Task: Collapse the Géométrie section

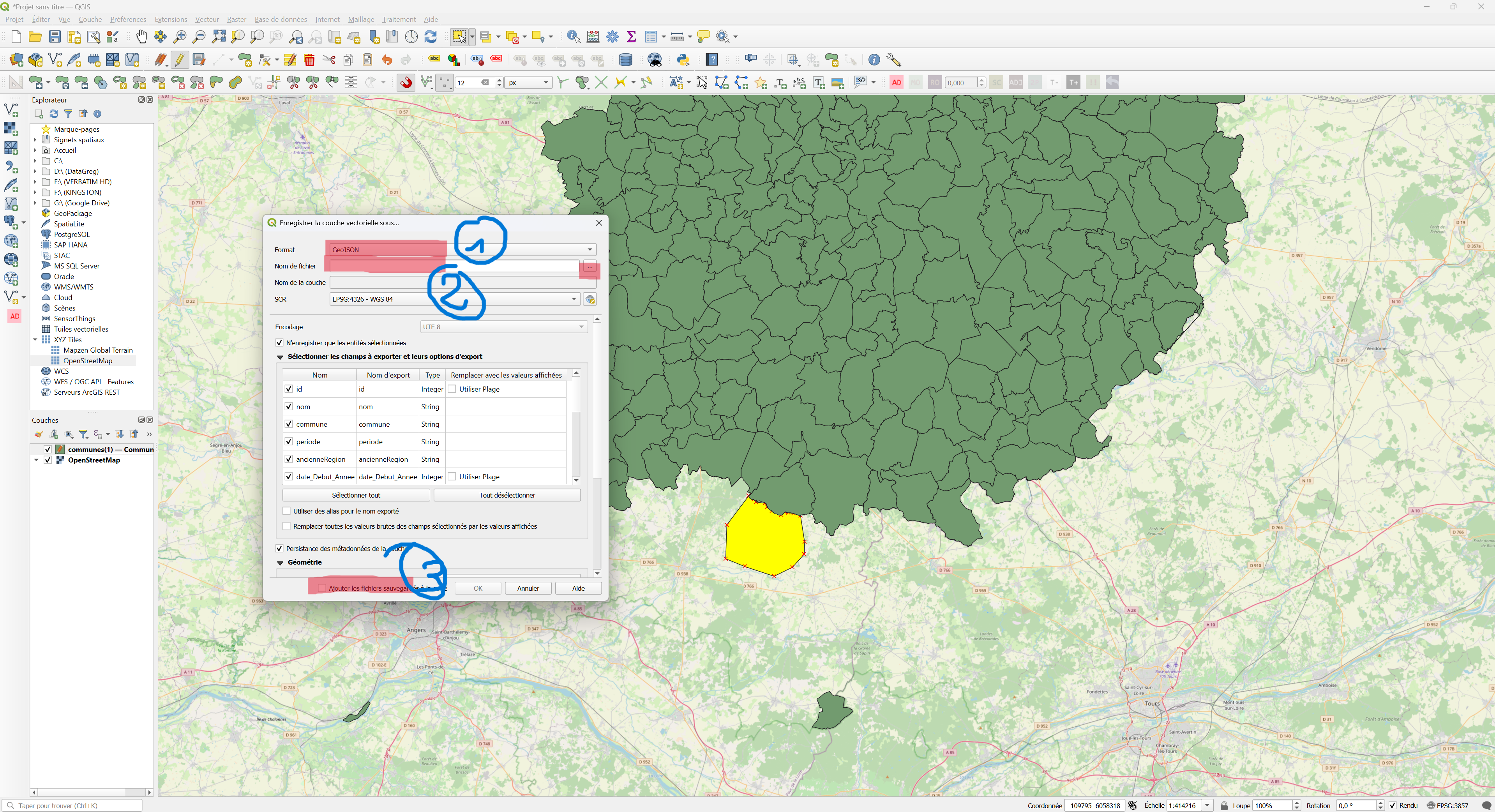Action: 280,563
